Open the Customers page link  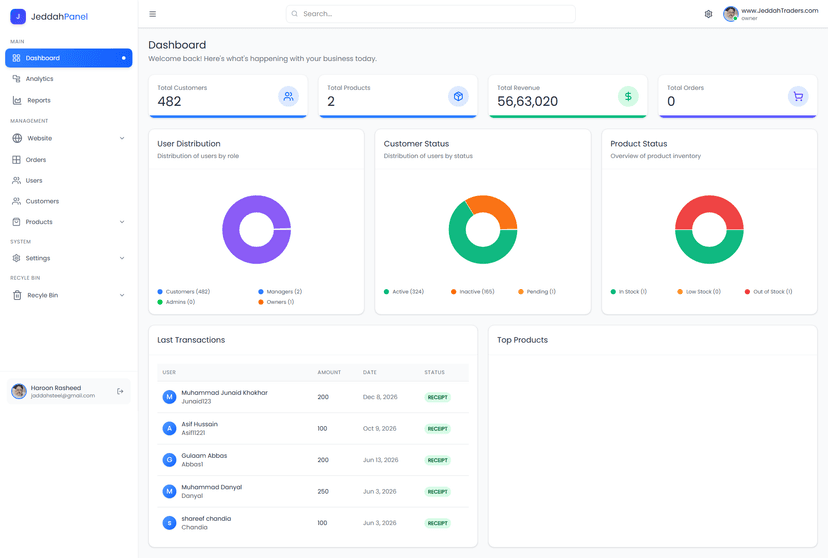pos(69,201)
